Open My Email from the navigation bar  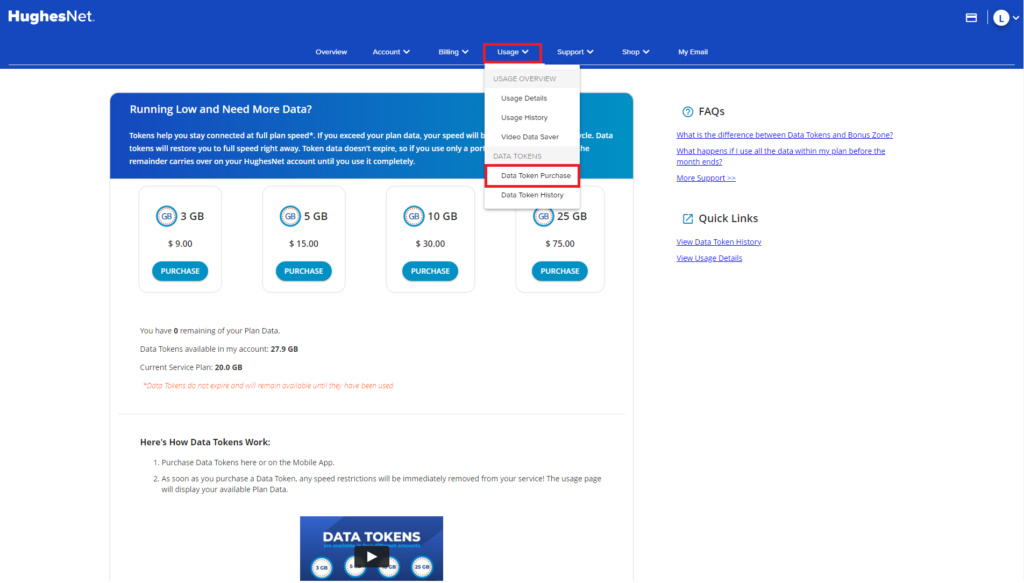(x=693, y=51)
